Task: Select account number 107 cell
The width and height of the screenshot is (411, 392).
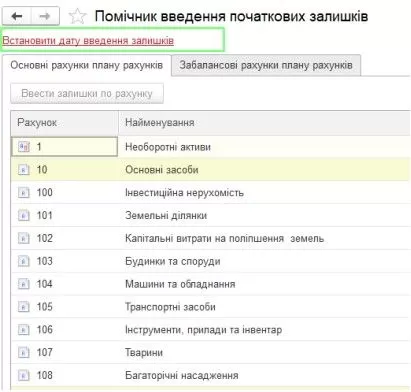Action: (65, 352)
